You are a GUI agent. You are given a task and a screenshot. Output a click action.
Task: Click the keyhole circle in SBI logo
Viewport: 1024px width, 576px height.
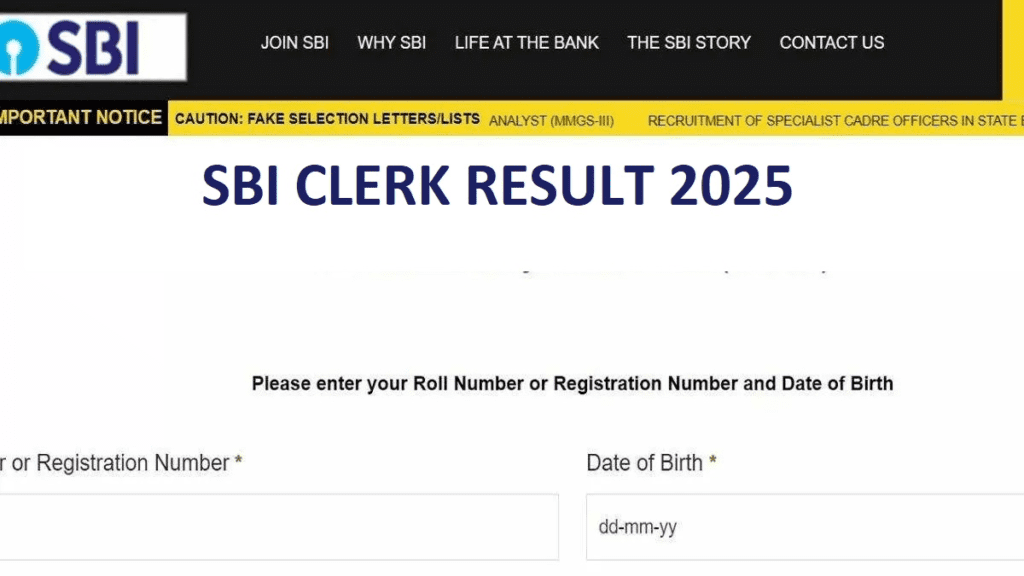pos(16,47)
